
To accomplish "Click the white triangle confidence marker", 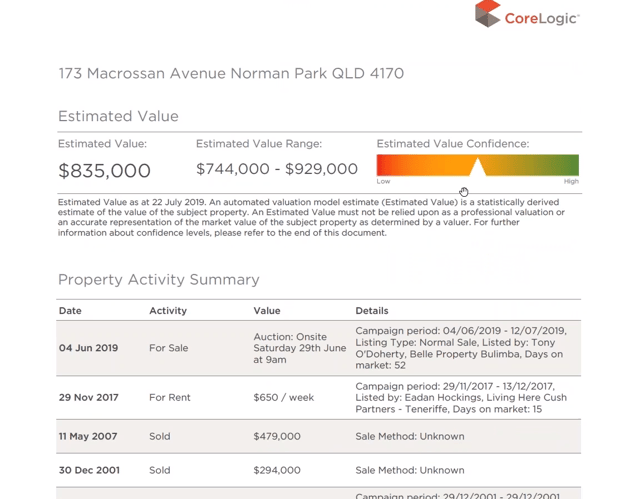I will click(x=478, y=167).
